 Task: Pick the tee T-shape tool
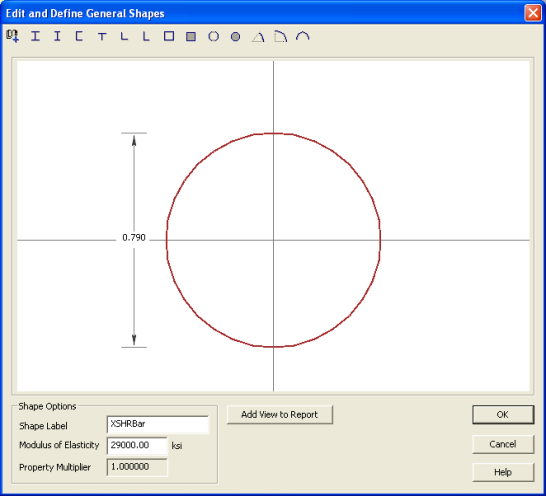coord(102,36)
